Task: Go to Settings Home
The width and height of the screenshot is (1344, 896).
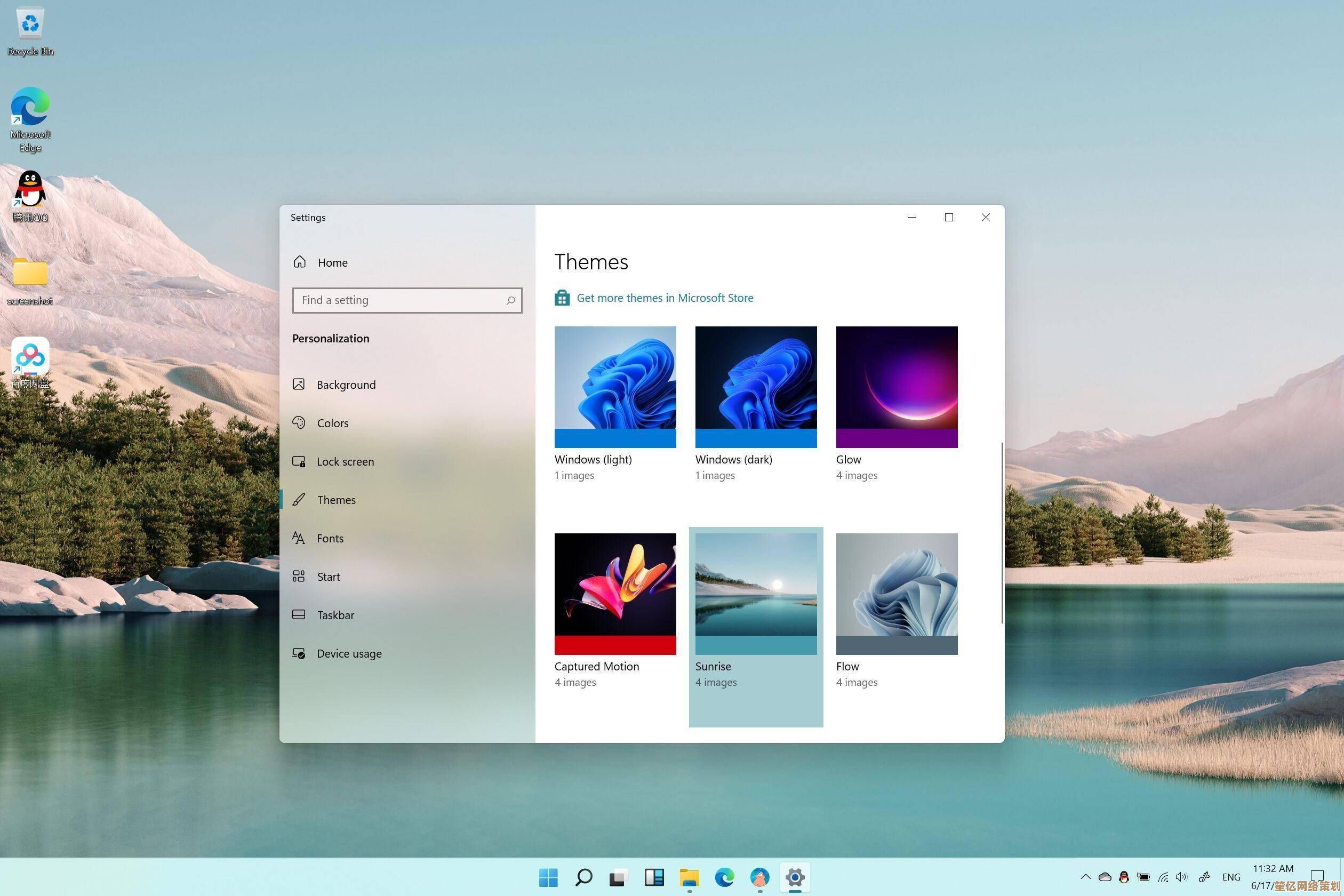Action: [x=332, y=262]
